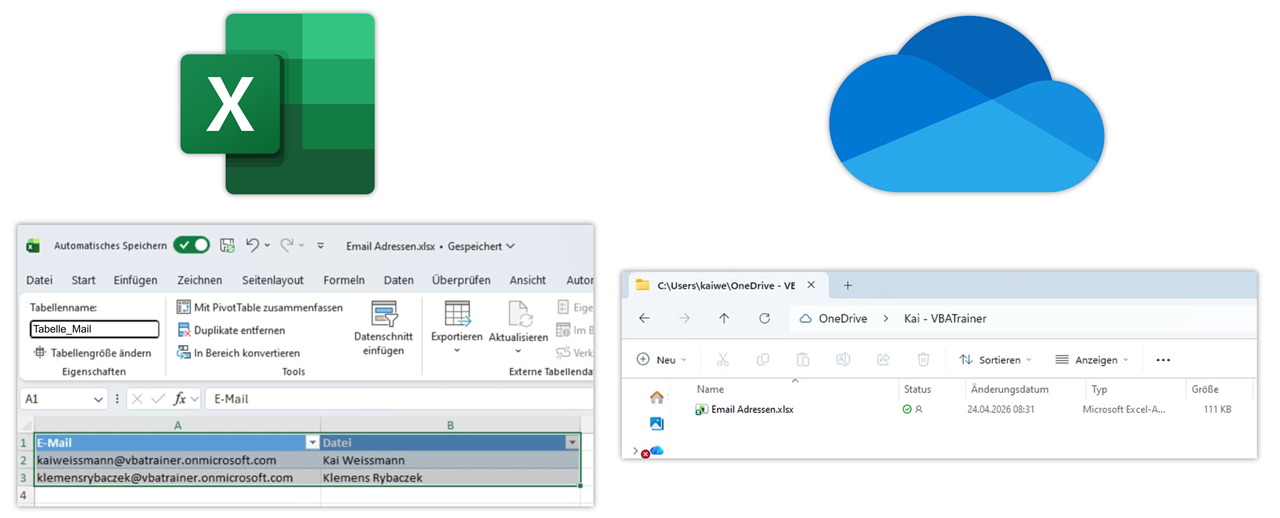Switch to the Überprüfen ribbon tab
The width and height of the screenshot is (1280, 518).
coord(461,280)
